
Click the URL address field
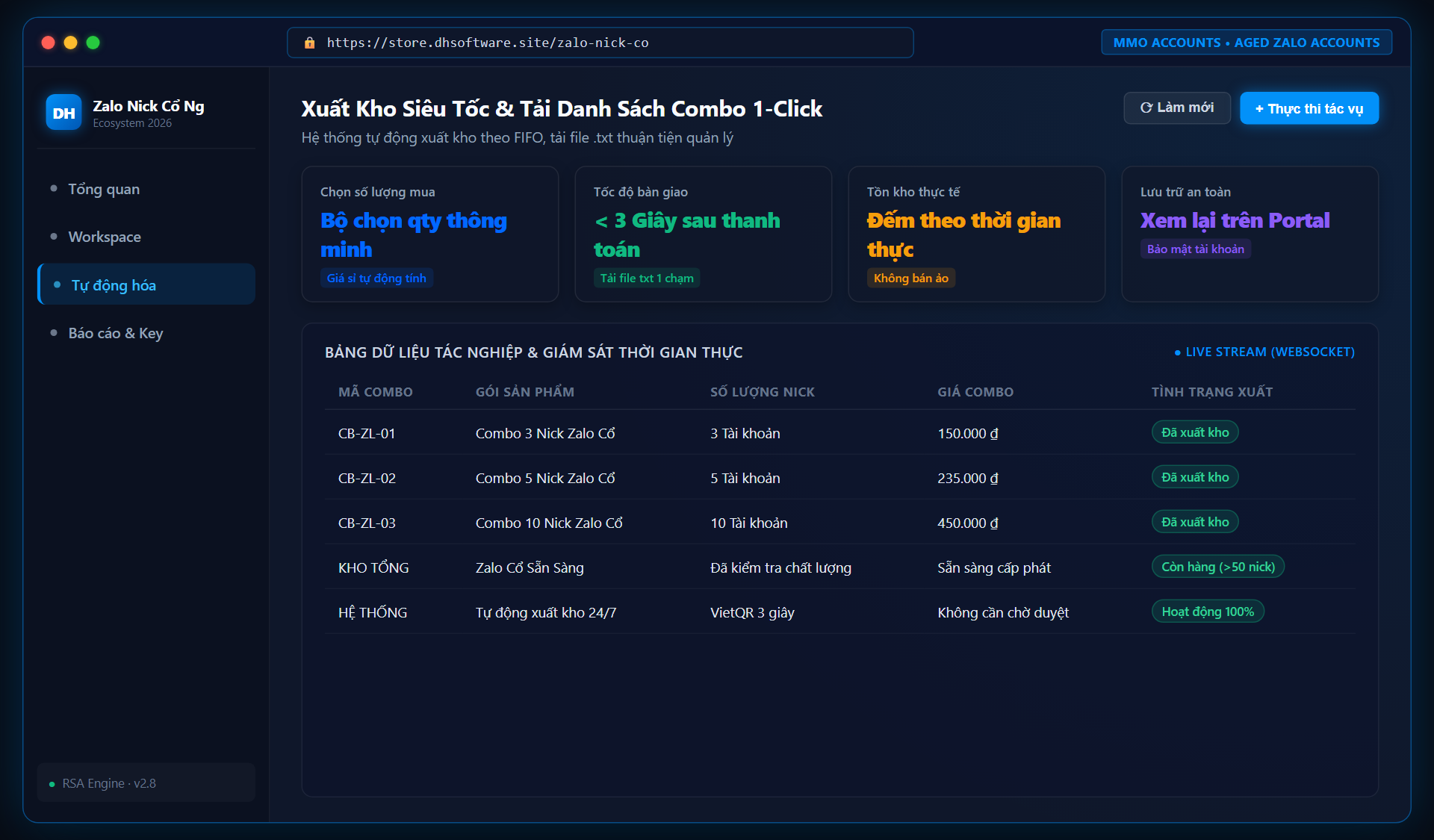600,43
